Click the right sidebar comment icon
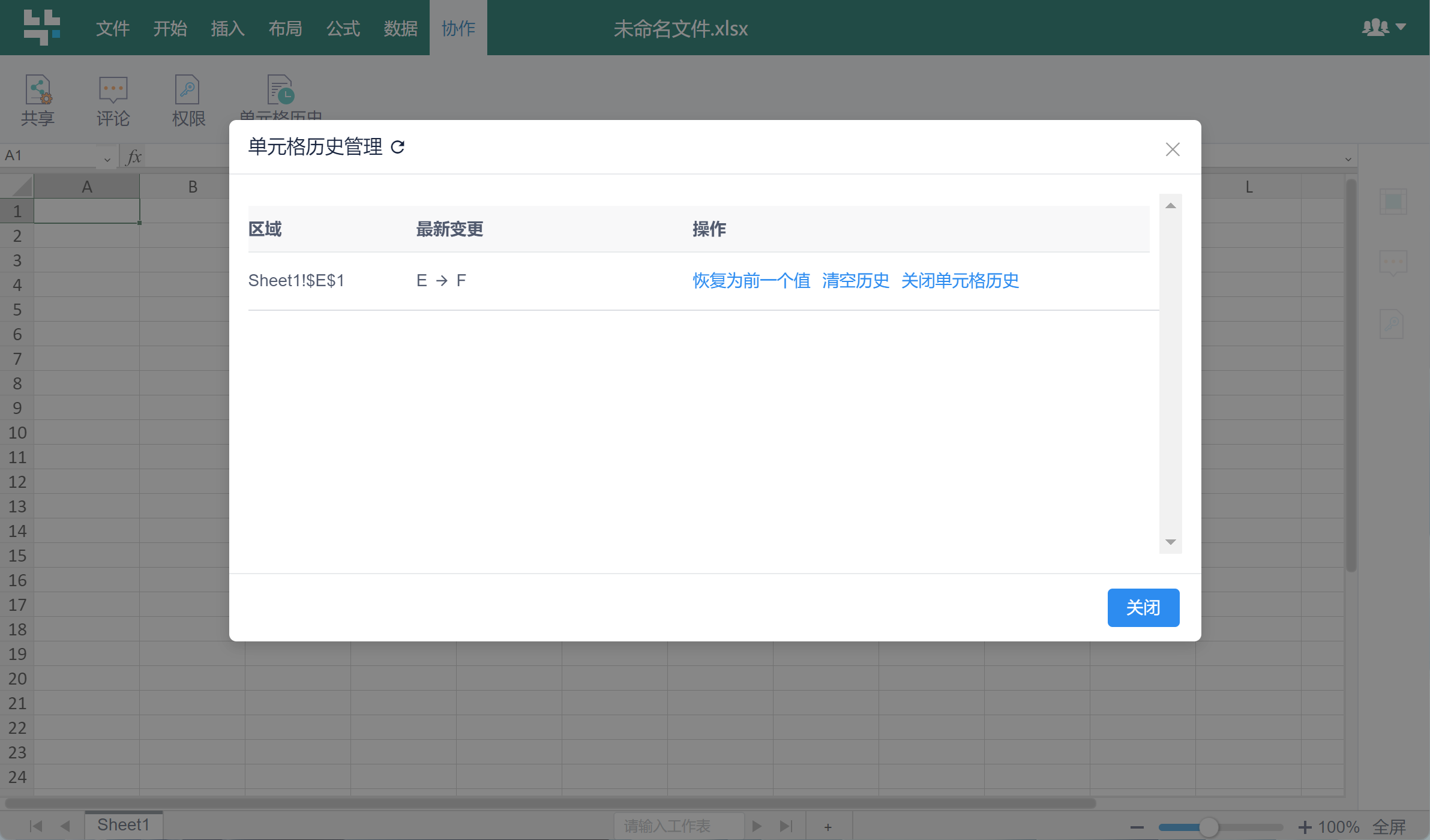The image size is (1430, 840). pos(1393,263)
